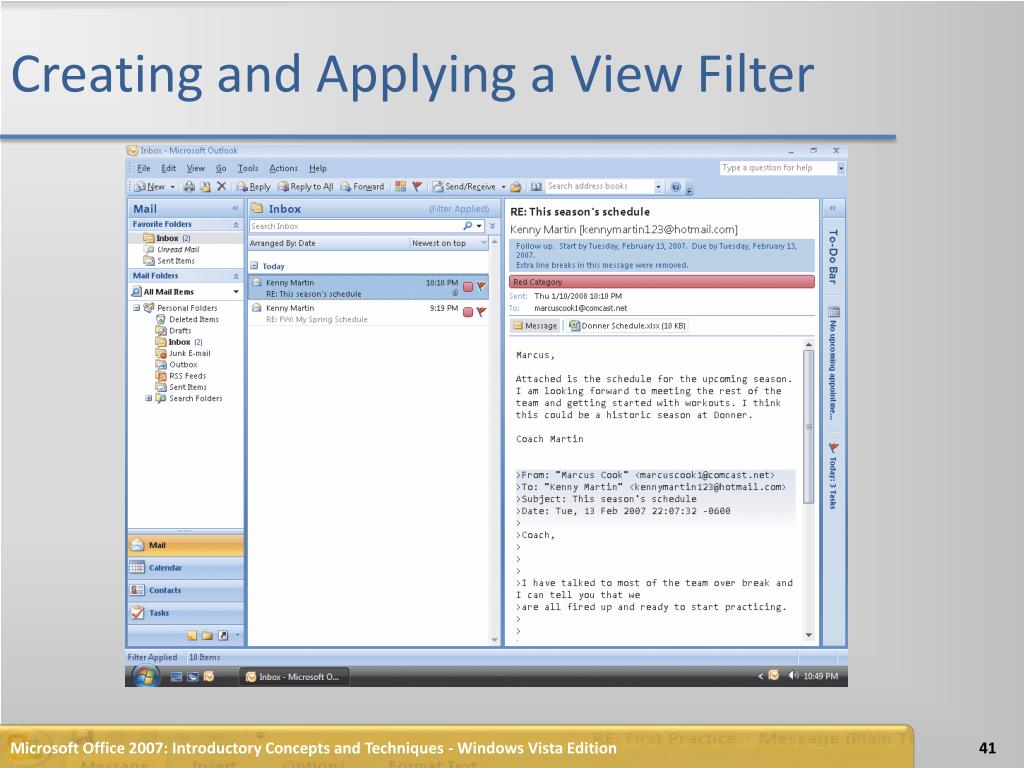The height and width of the screenshot is (768, 1024).
Task: Switch to the Tasks navigation button
Action: pos(185,613)
